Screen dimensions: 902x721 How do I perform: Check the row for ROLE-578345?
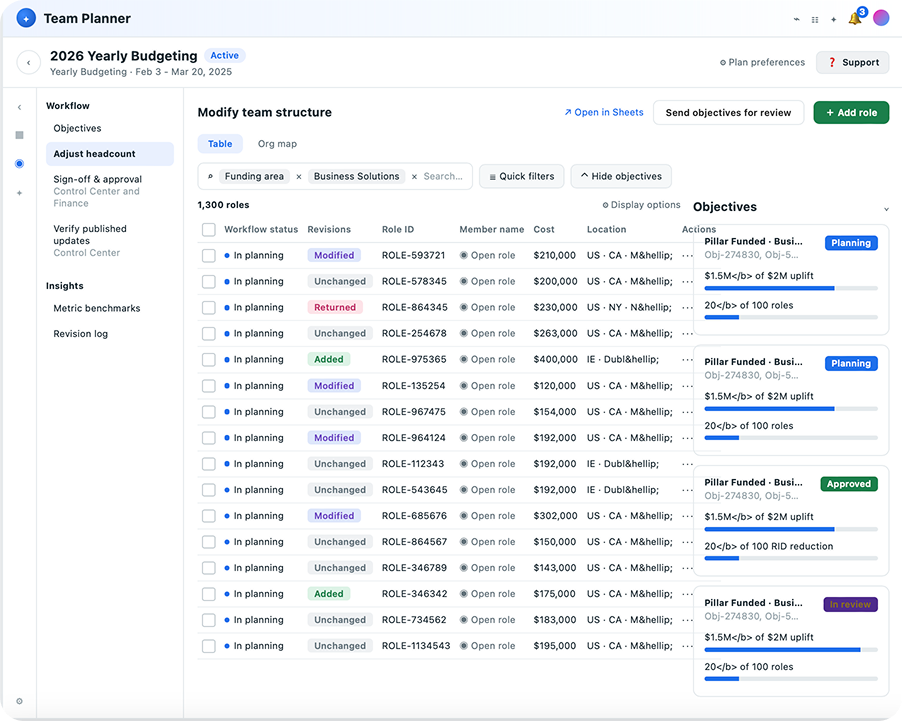[x=209, y=281]
